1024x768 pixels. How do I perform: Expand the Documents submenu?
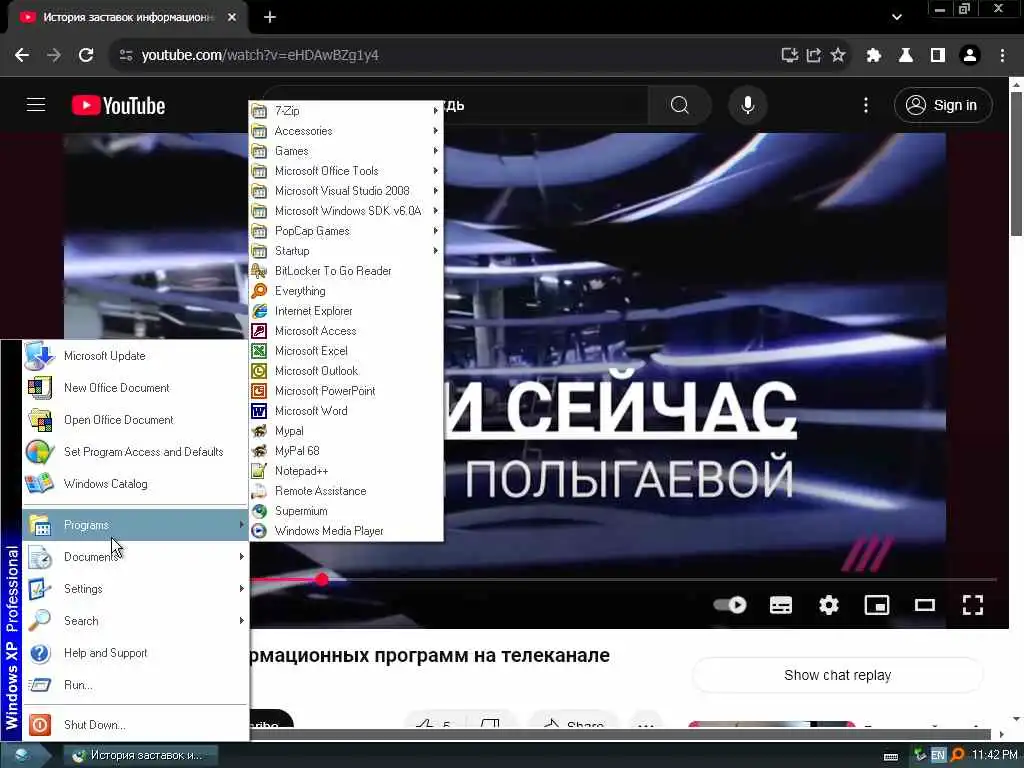[135, 557]
